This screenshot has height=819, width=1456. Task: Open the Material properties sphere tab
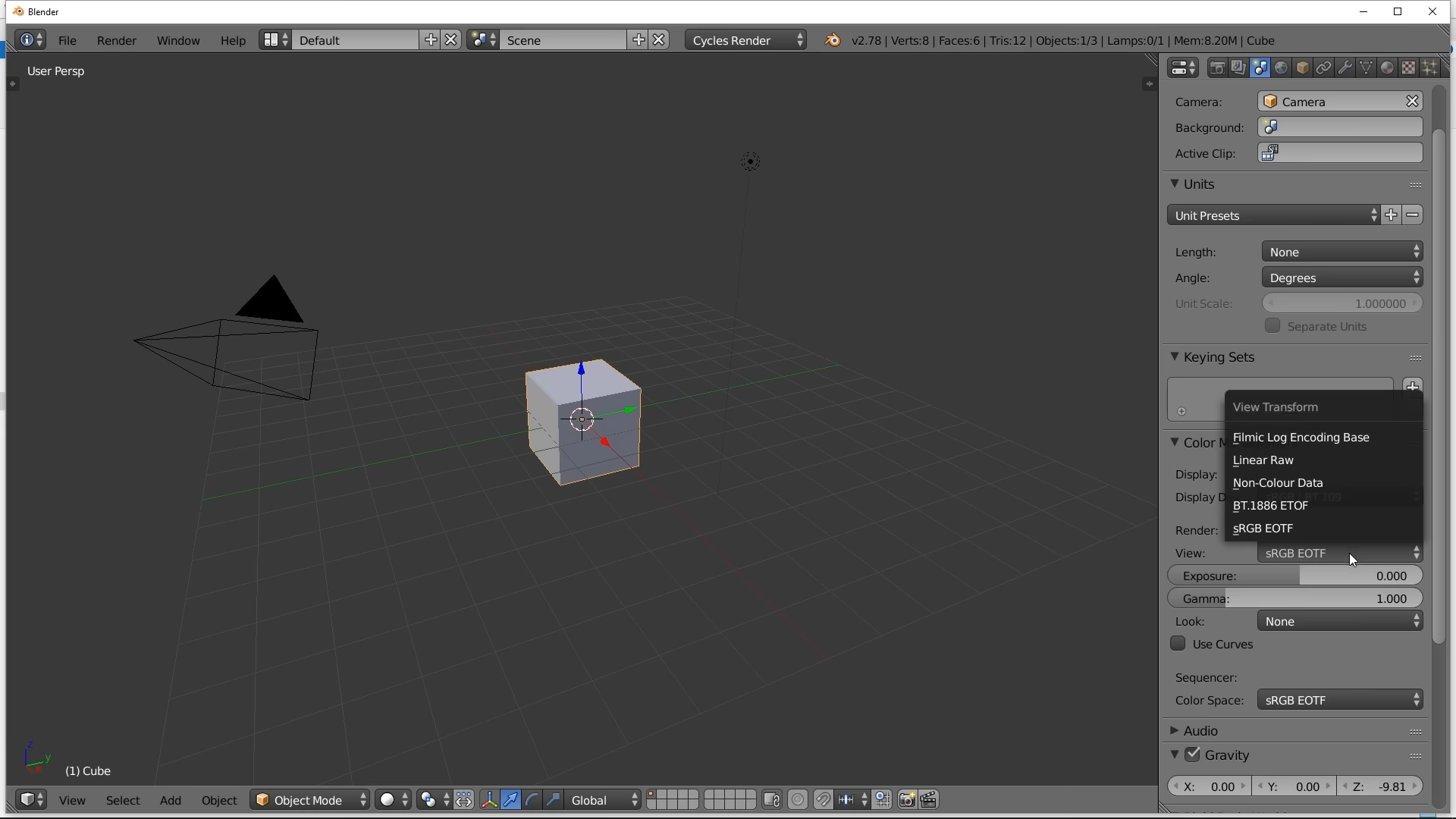click(1388, 68)
